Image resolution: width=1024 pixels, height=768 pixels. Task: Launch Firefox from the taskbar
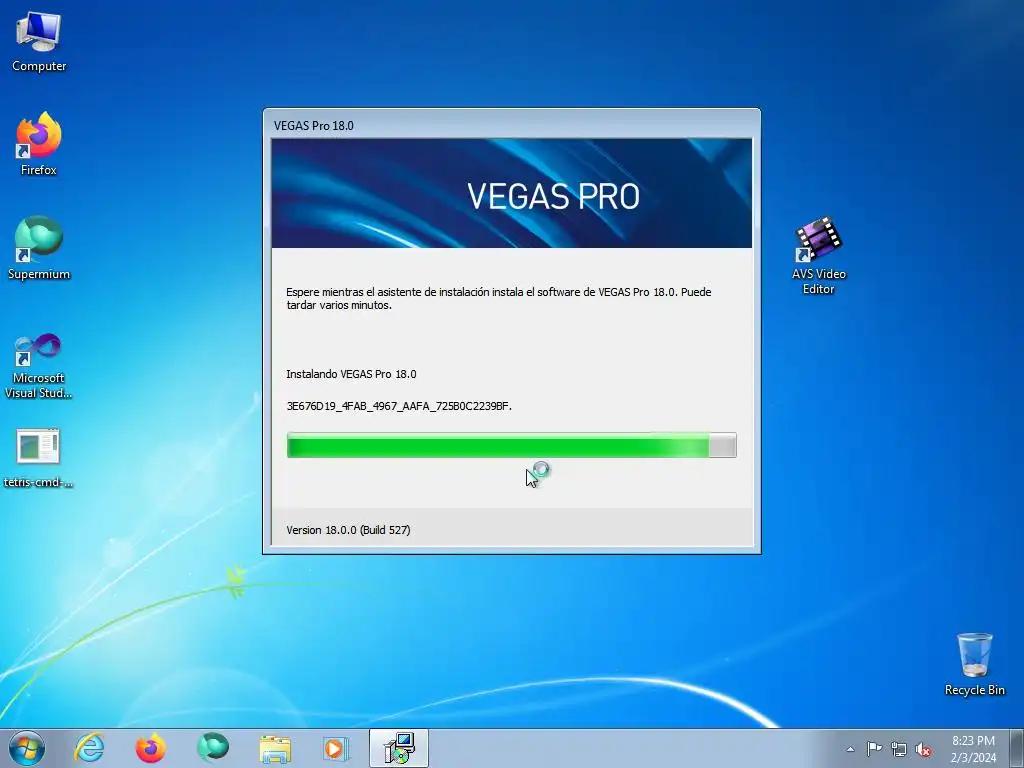point(150,748)
